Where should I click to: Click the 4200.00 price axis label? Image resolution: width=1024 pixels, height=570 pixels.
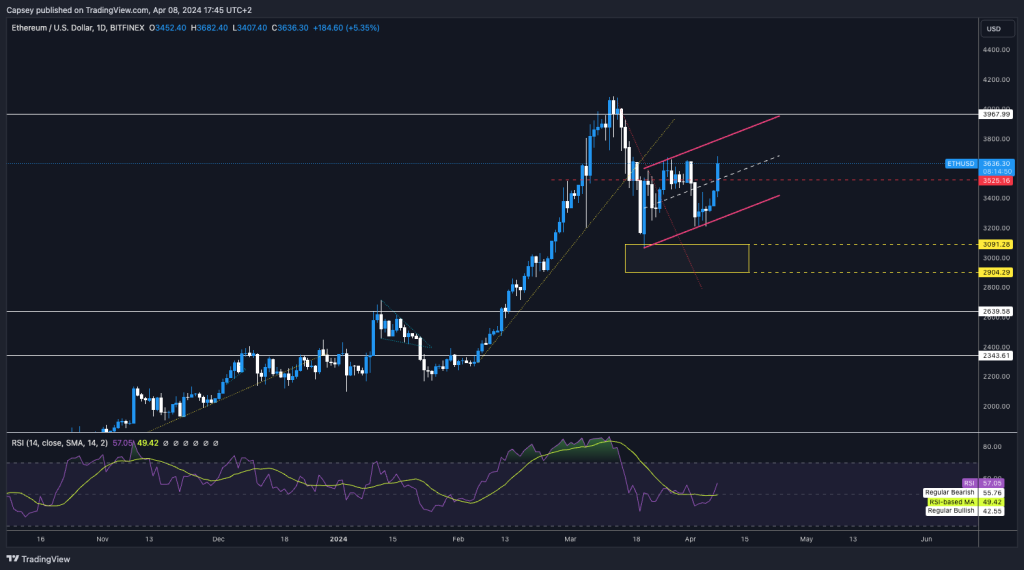coord(997,80)
